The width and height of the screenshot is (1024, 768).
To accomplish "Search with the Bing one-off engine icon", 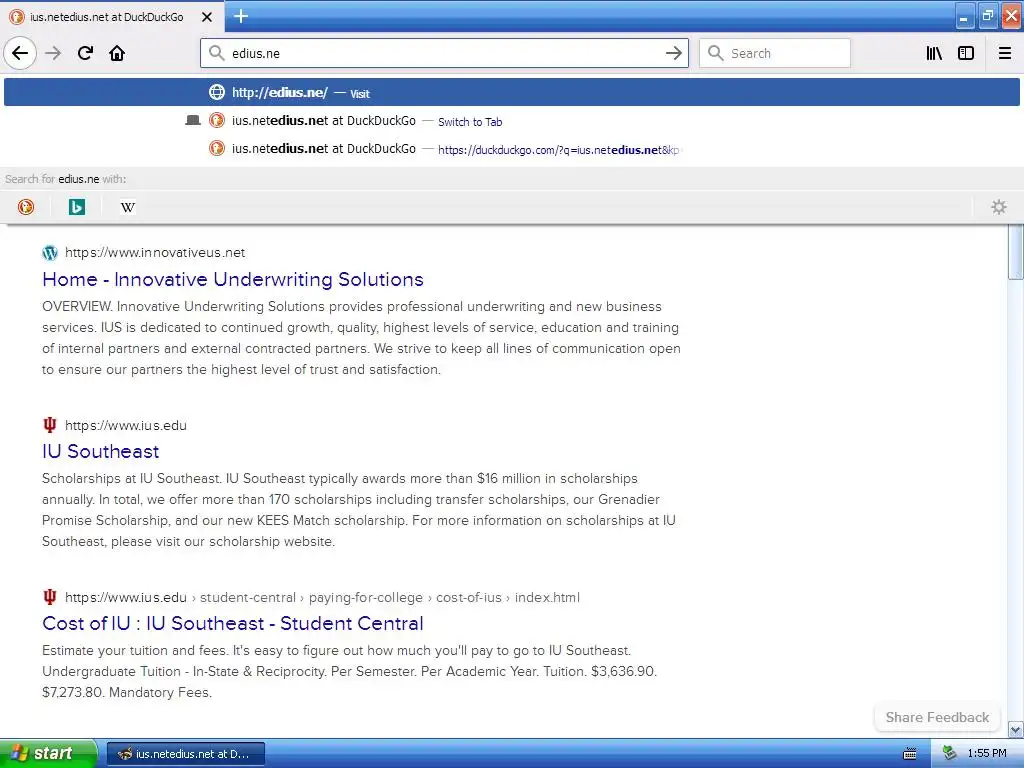I will [77, 207].
